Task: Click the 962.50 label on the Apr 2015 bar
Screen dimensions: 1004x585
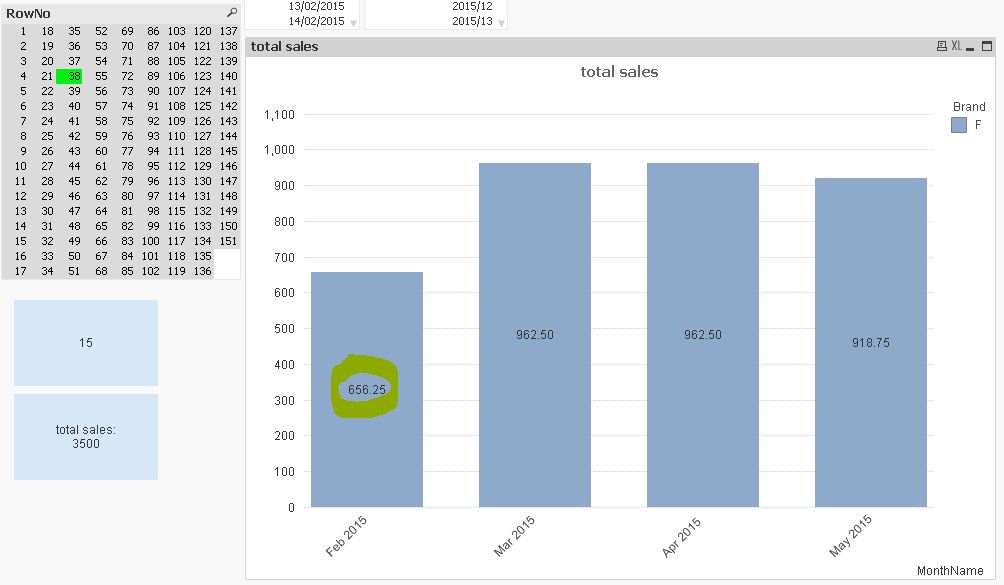Action: [x=701, y=335]
